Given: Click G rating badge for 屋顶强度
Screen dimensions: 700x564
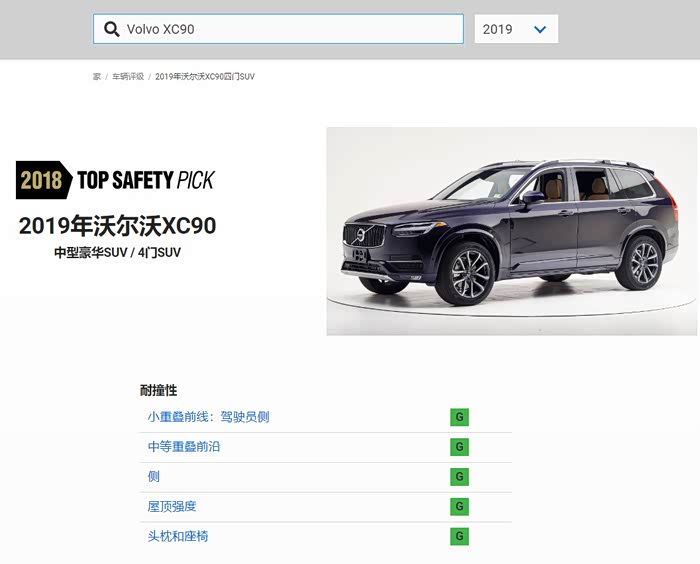Looking at the screenshot, I should 459,506.
